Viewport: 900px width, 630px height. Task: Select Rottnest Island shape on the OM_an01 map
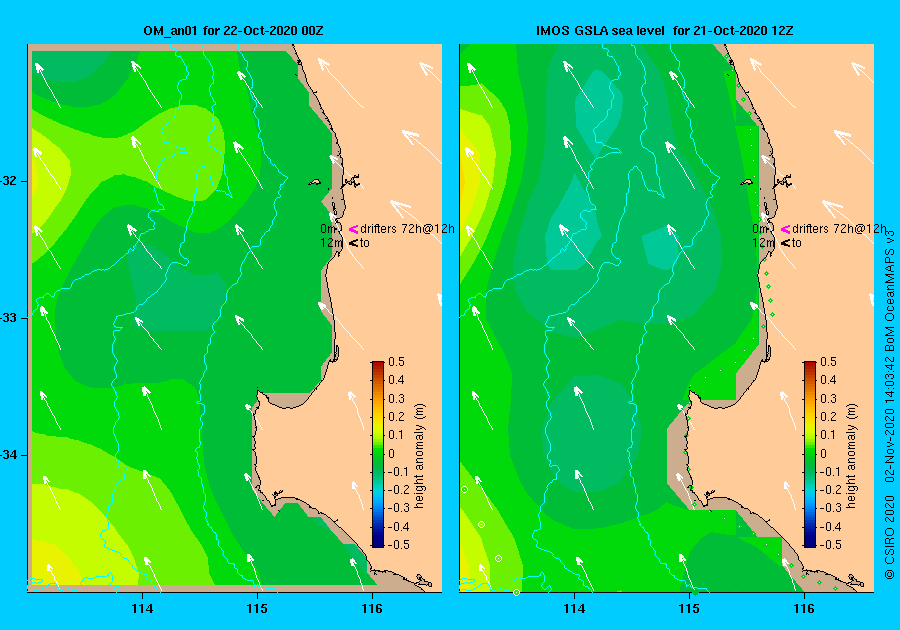315,182
